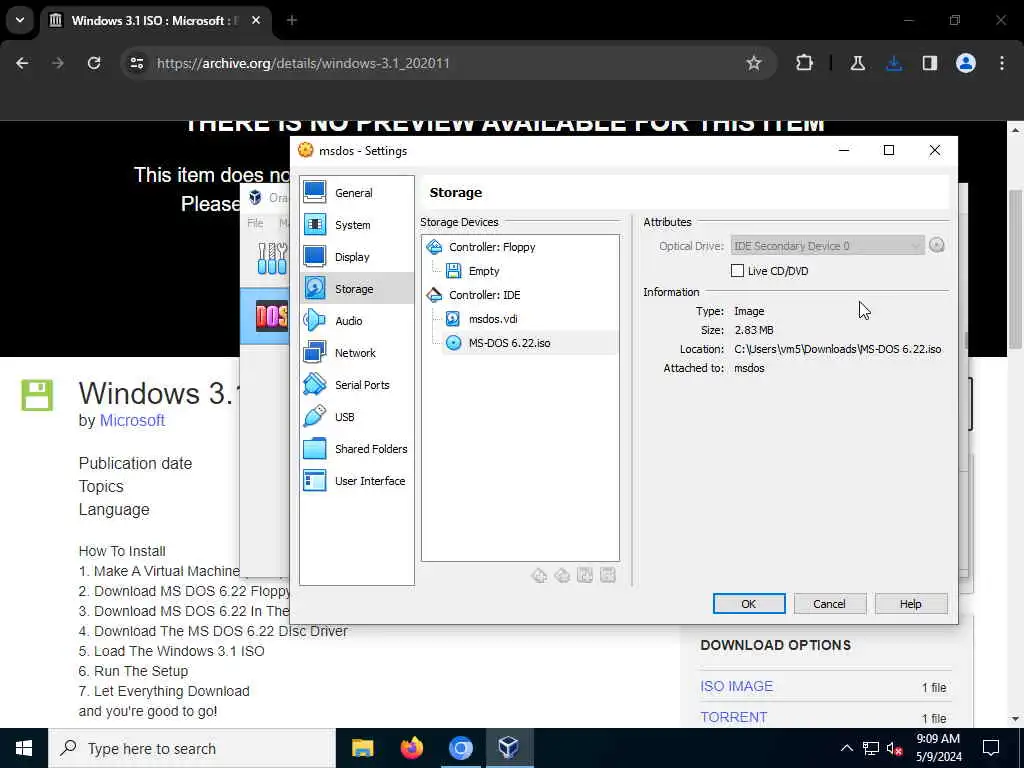The width and height of the screenshot is (1024, 768).
Task: Open the Serial Ports settings category
Action: click(x=357, y=385)
